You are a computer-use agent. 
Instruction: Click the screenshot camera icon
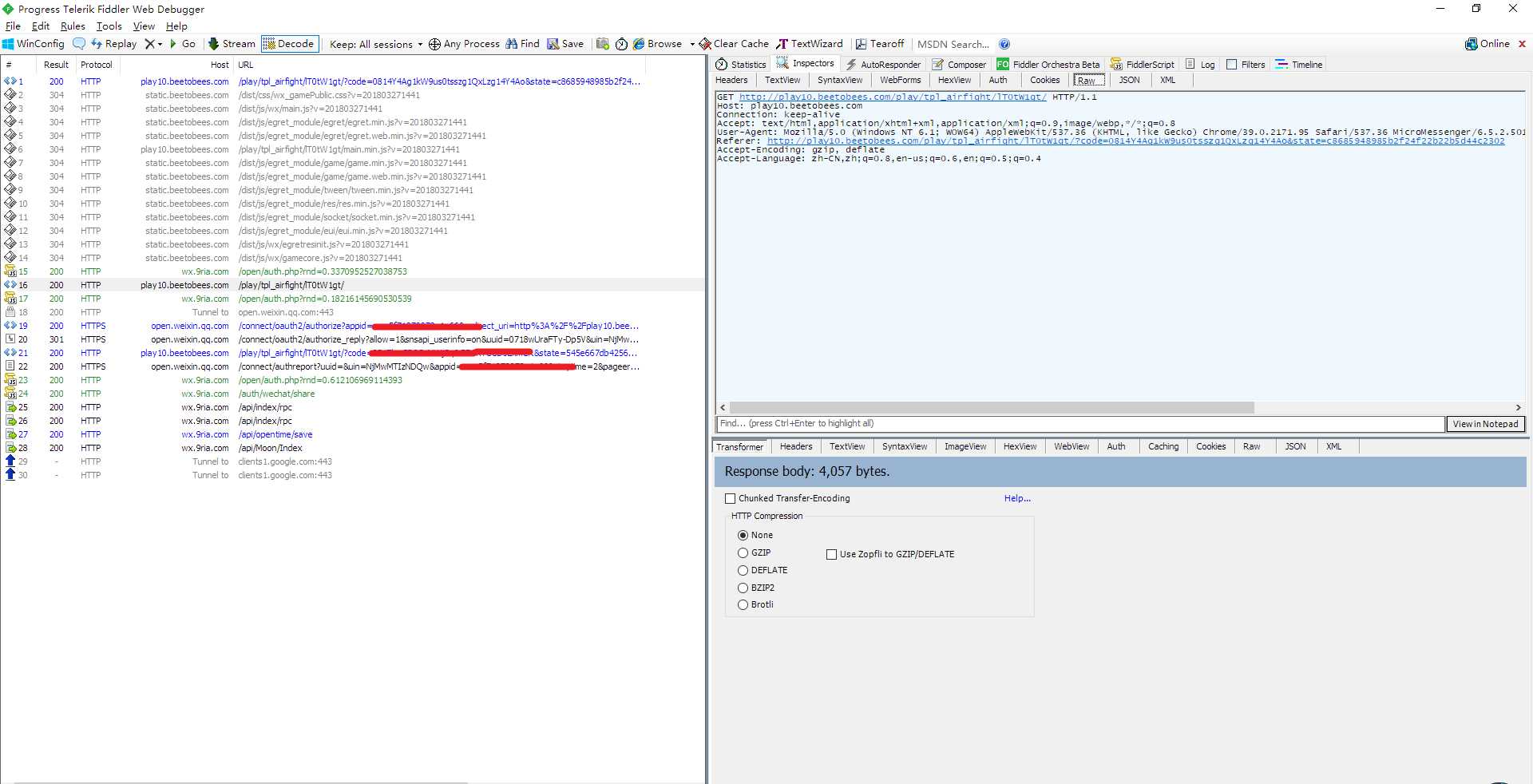[603, 44]
